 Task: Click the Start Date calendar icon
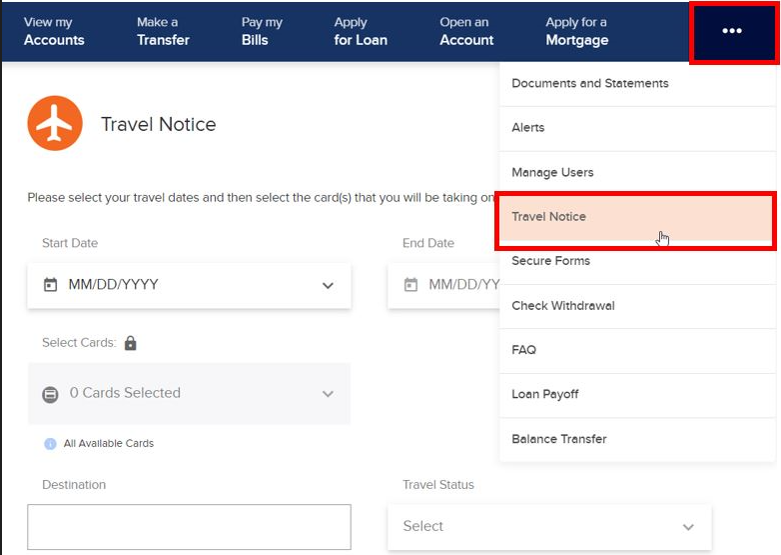[51, 285]
